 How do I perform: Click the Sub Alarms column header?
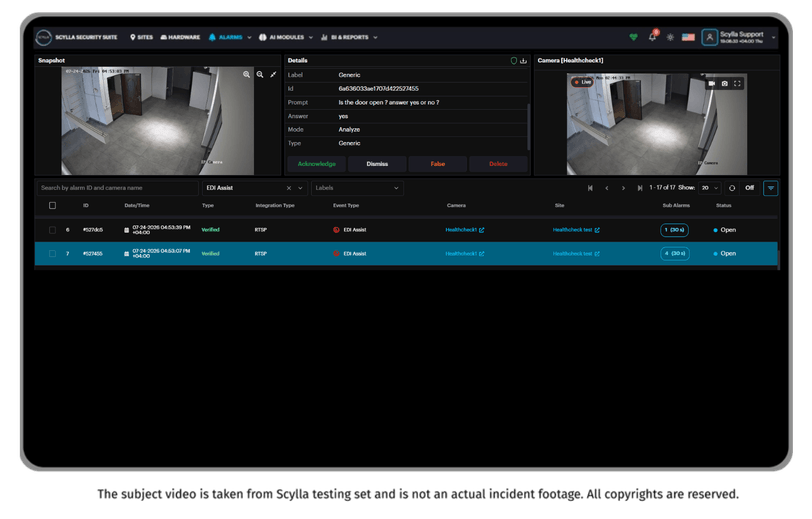(x=676, y=206)
